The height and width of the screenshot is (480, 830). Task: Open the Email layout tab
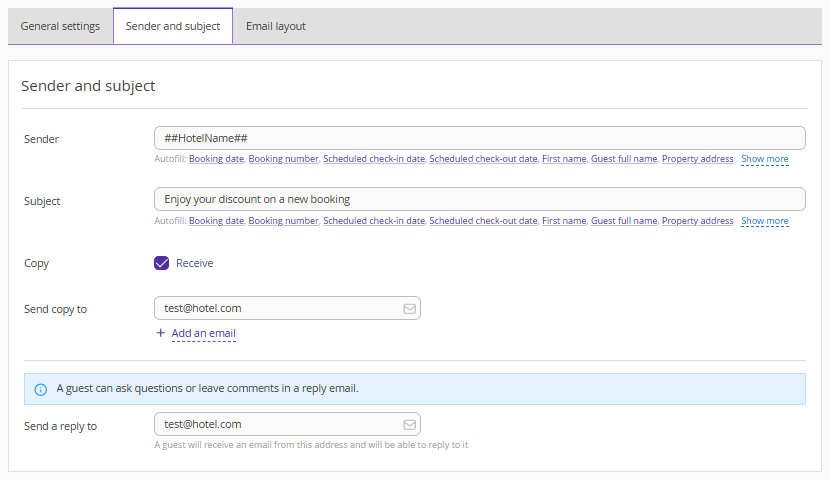pos(276,26)
